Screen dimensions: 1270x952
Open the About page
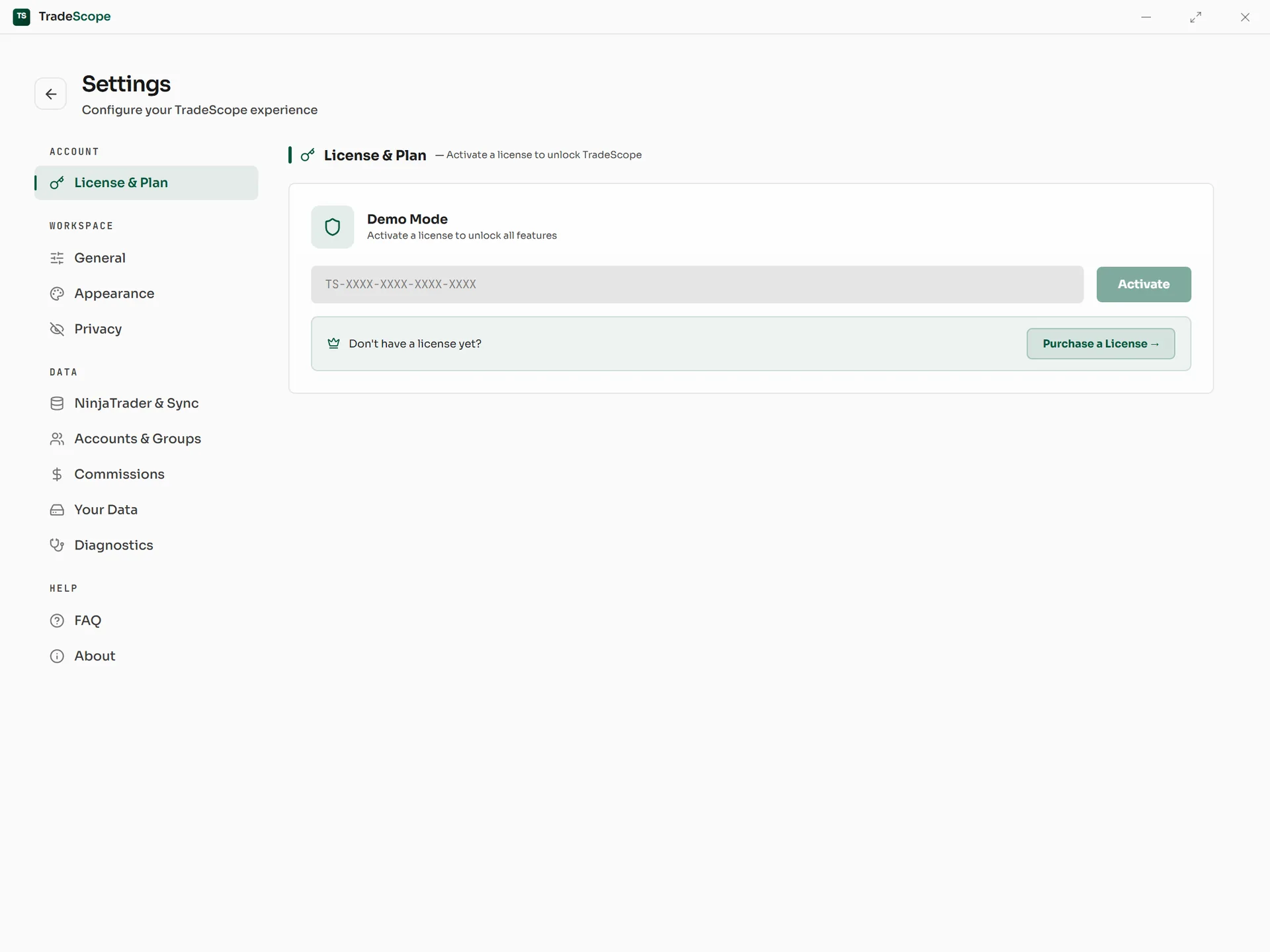tap(146, 656)
